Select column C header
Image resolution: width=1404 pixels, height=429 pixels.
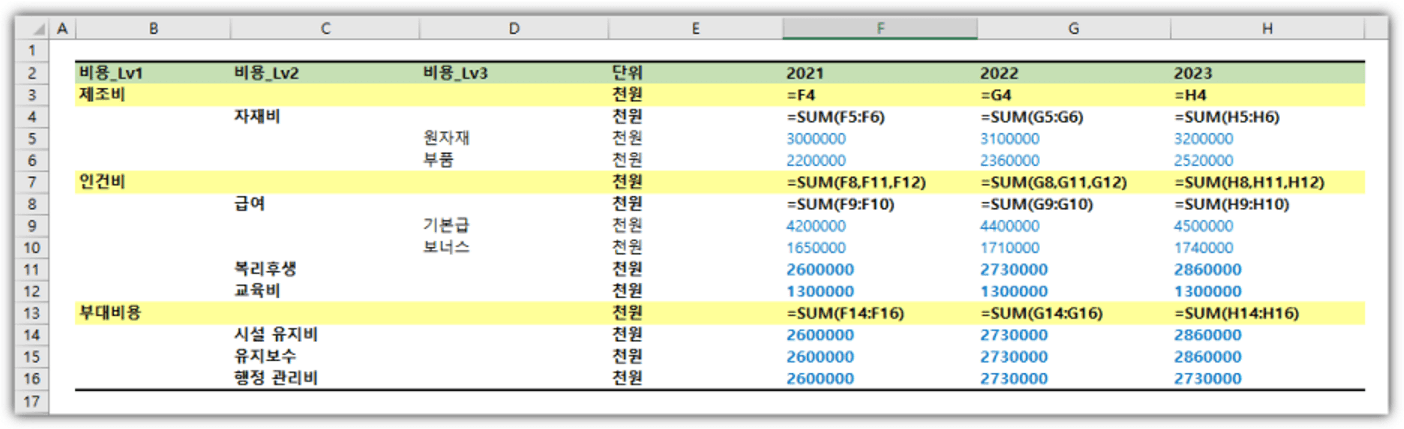point(326,29)
